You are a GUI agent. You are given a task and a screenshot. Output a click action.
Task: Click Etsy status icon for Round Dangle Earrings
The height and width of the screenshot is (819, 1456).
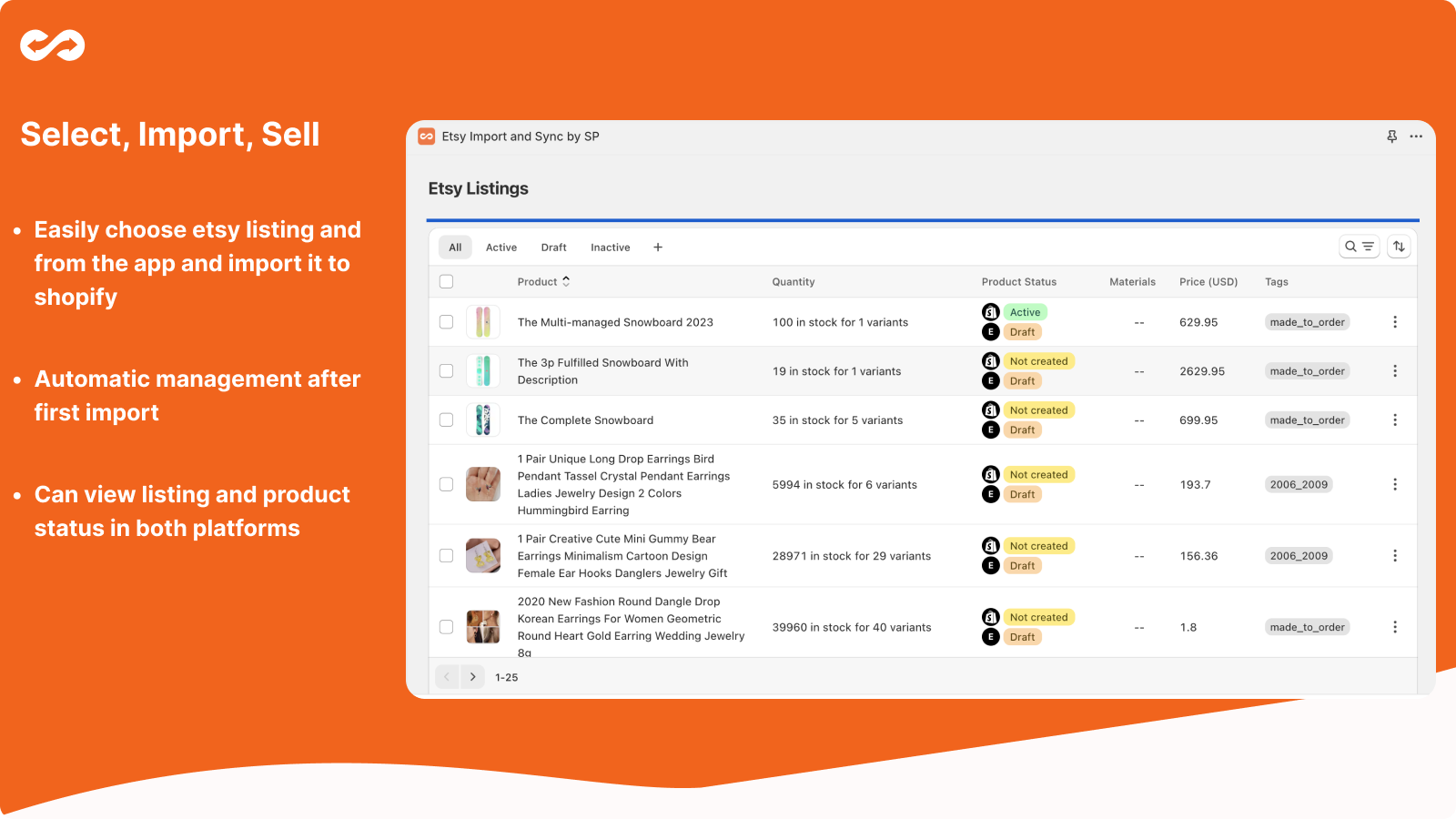pos(991,637)
